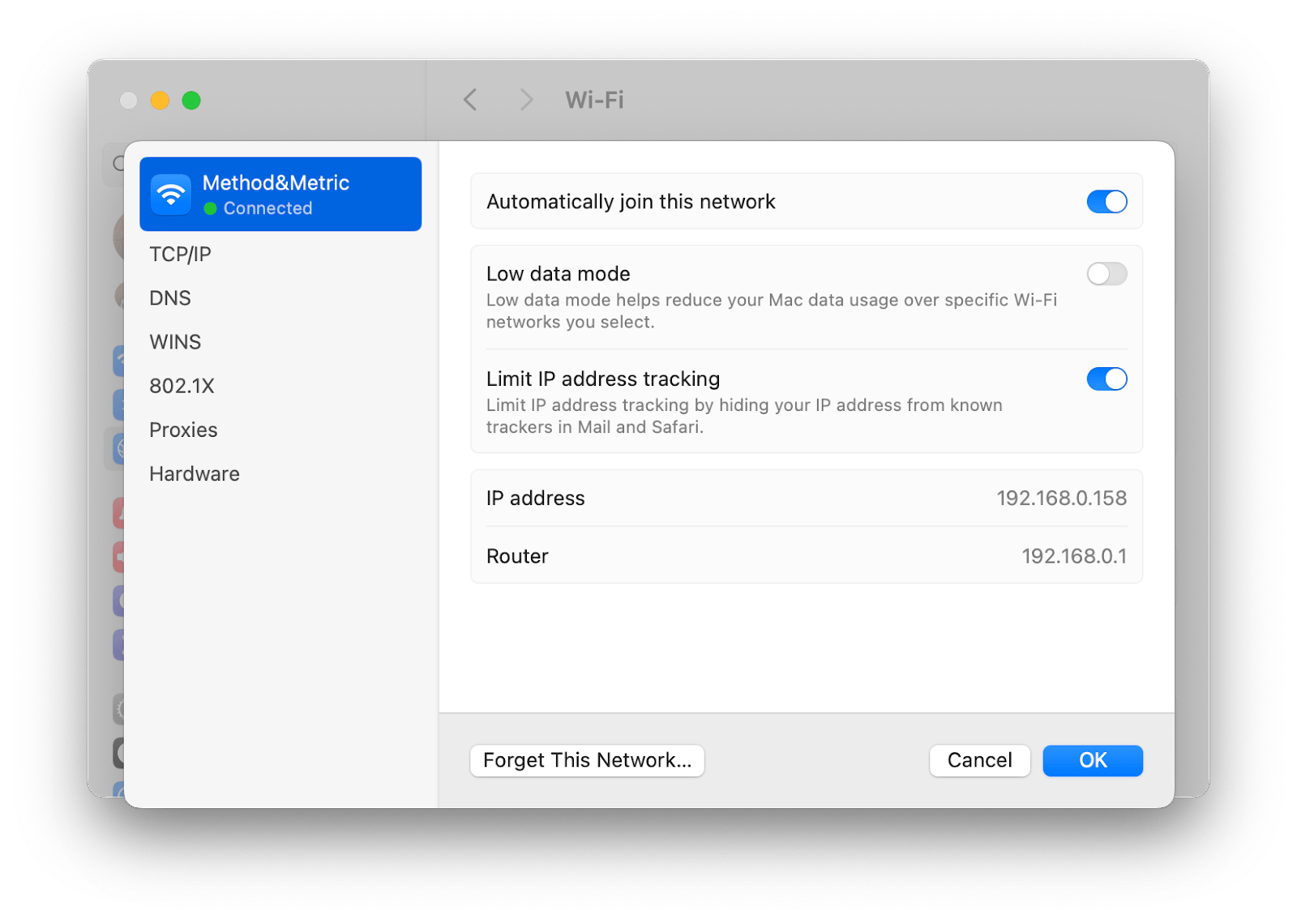Open the TCP/IP section
Screen dimensions: 1297x924
click(180, 255)
